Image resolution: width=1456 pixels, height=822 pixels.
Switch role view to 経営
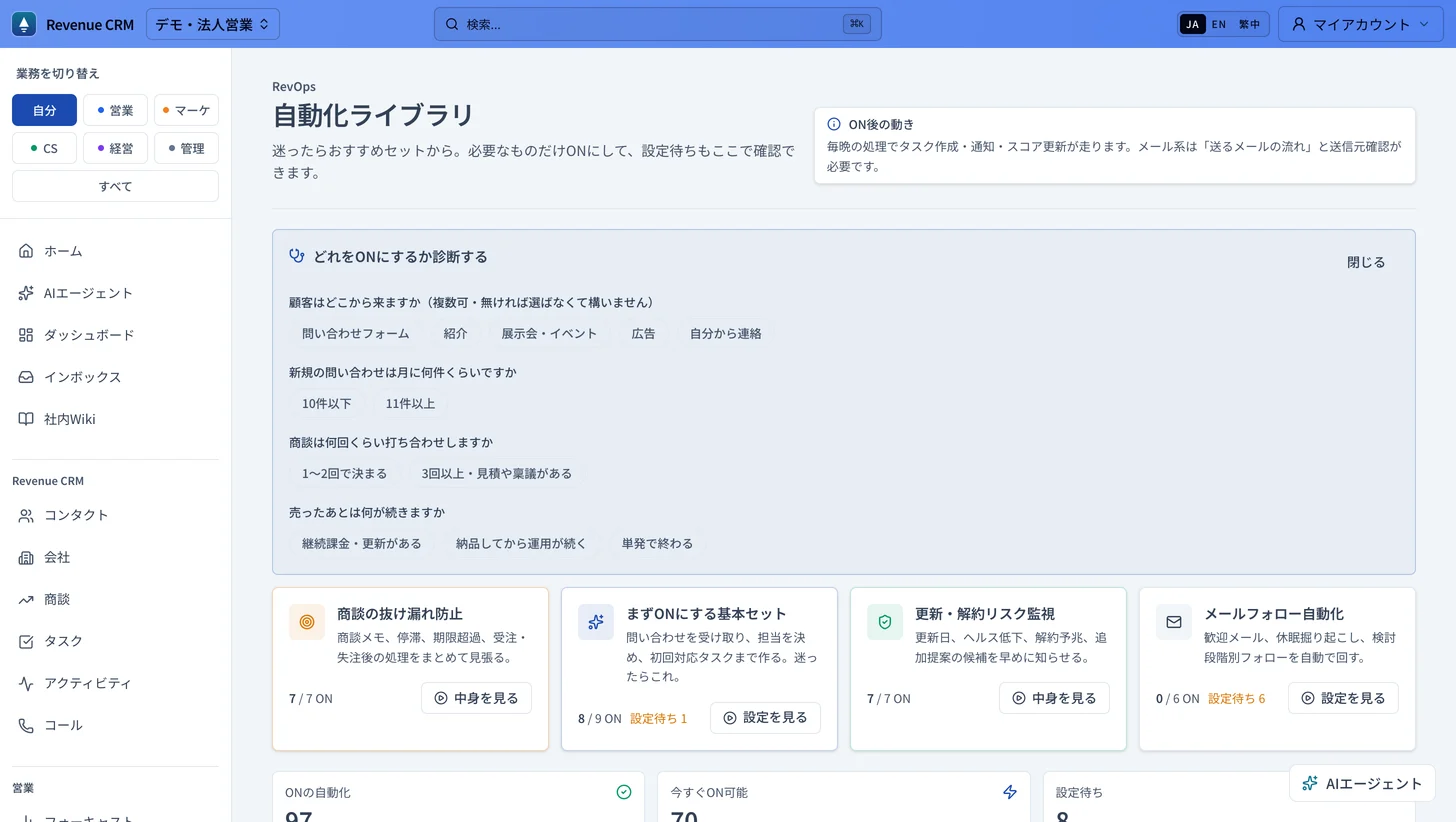115,148
